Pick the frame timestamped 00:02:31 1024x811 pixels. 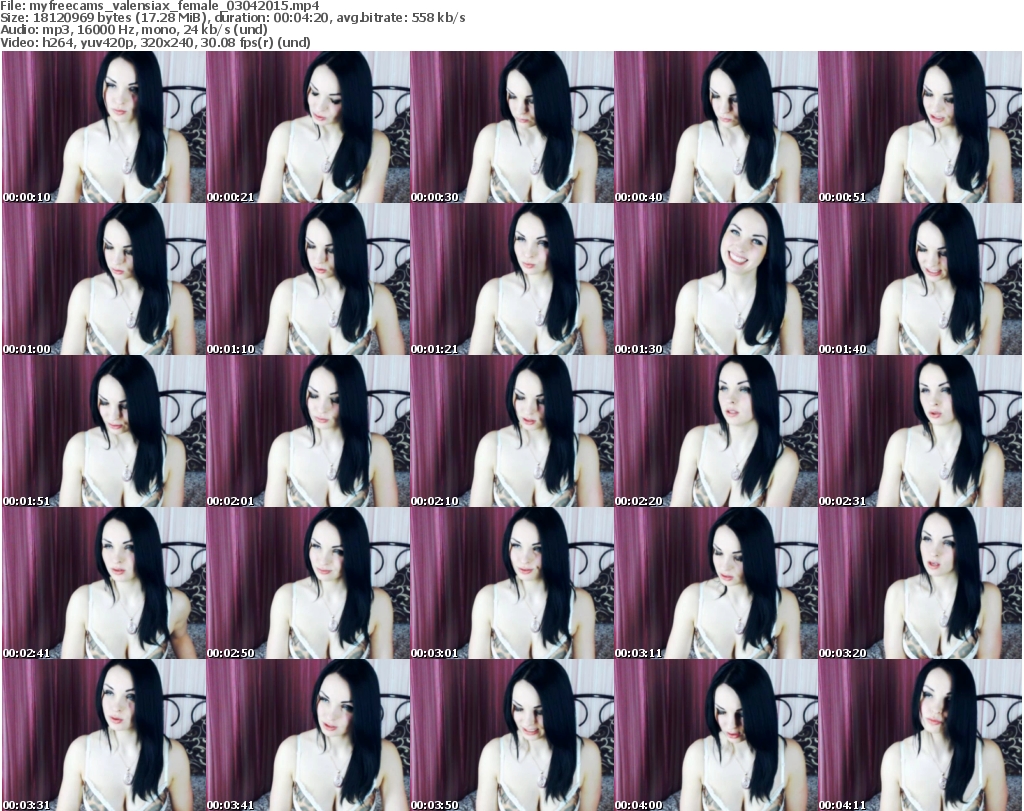tap(920, 431)
